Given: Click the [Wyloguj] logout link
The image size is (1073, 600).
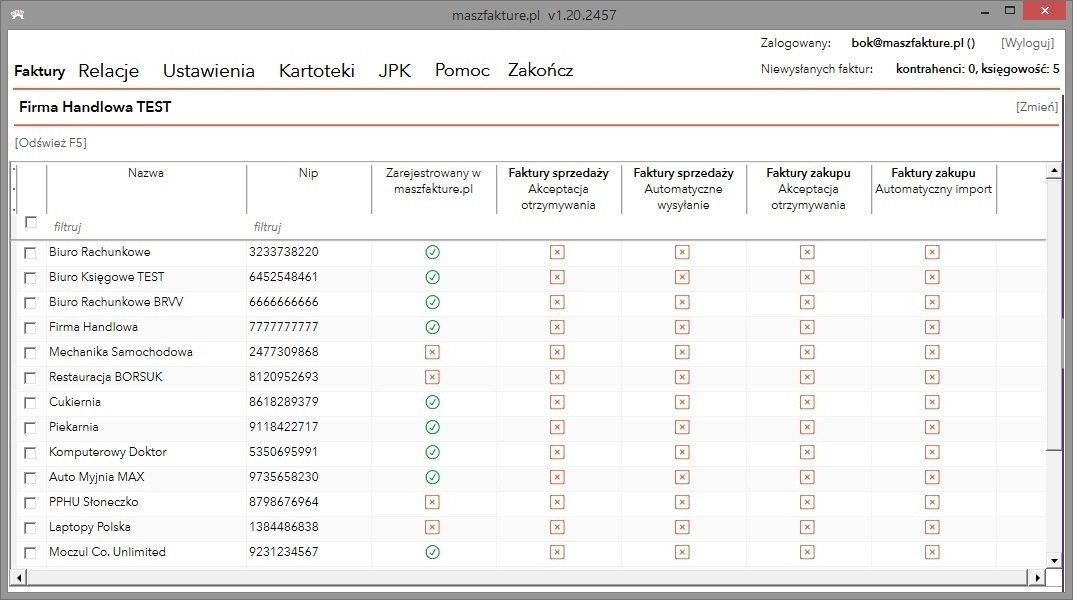Looking at the screenshot, I should click(1028, 43).
